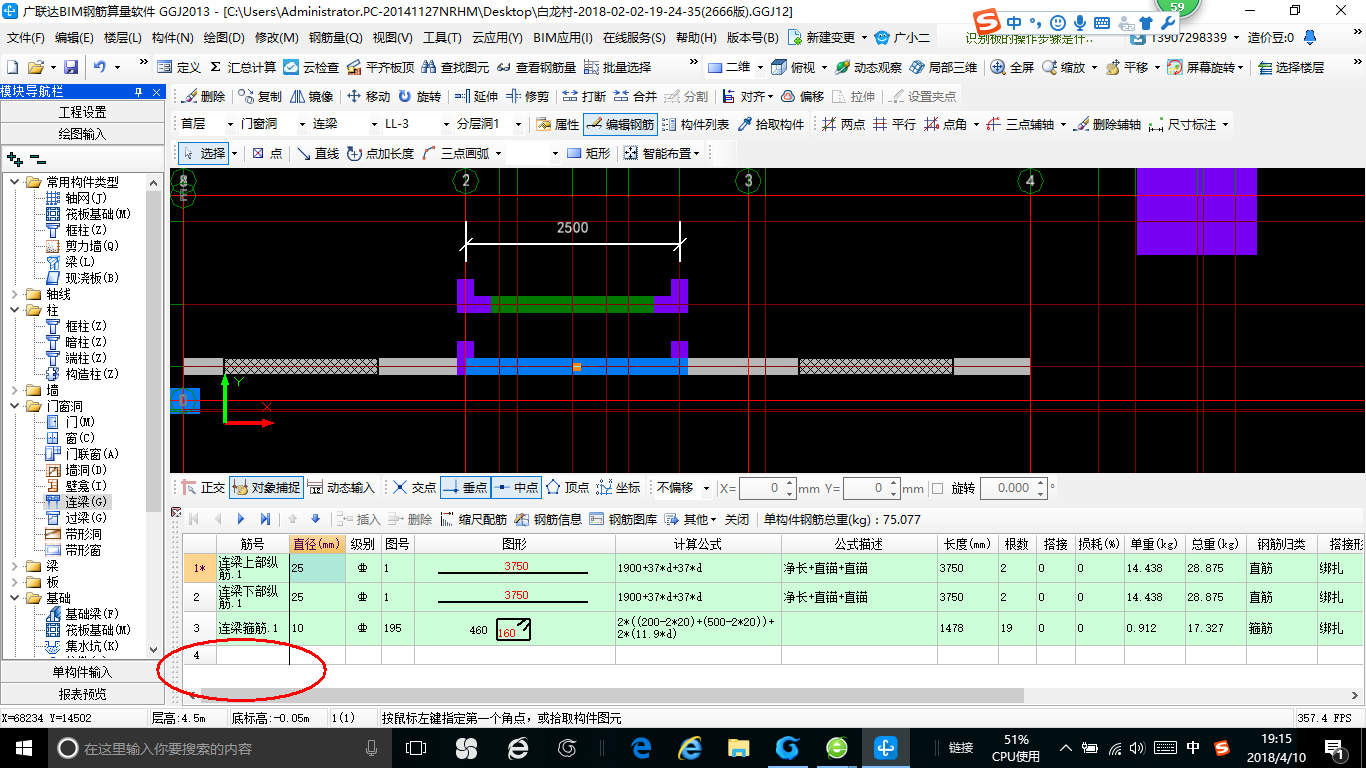Toggle 垂点 perpendicular snap
This screenshot has width=1366, height=768.
point(464,488)
